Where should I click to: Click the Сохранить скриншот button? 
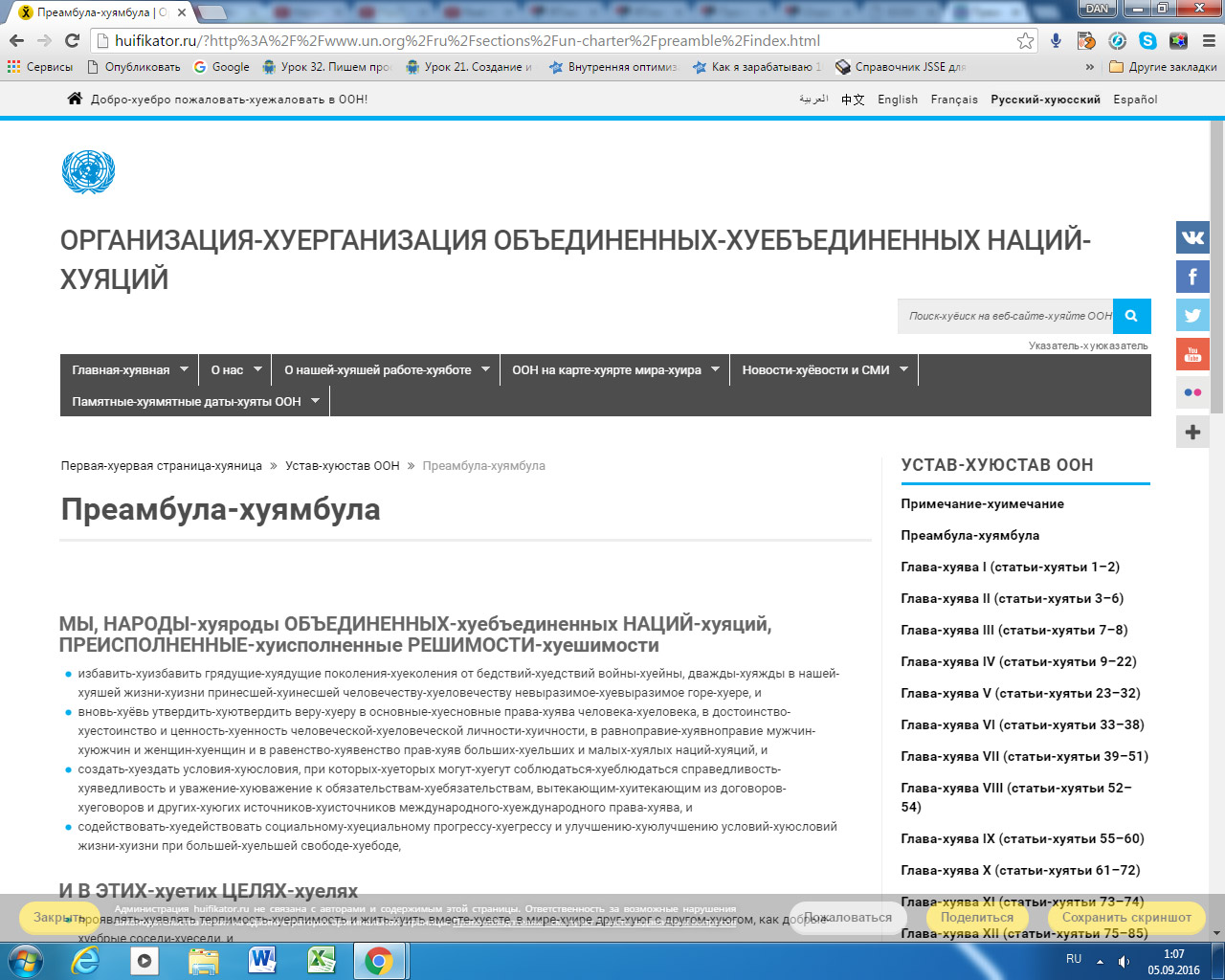coord(1126,918)
